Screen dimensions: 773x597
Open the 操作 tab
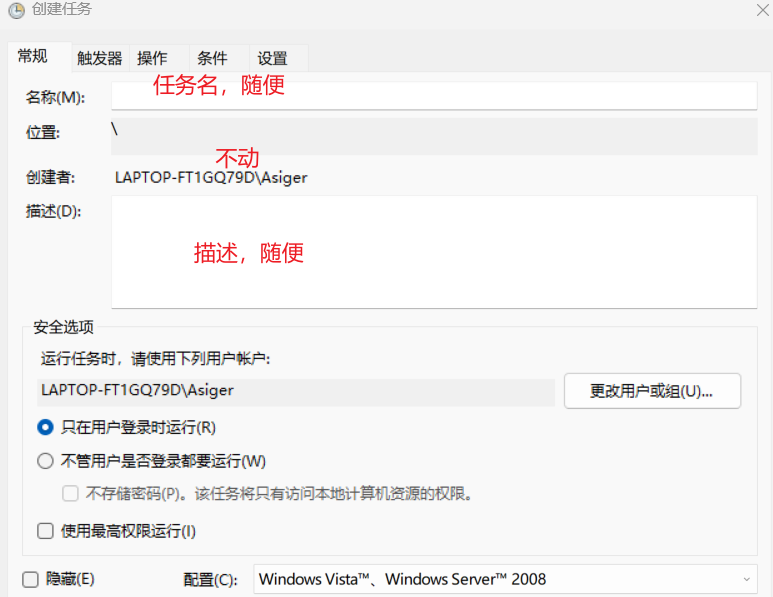152,58
